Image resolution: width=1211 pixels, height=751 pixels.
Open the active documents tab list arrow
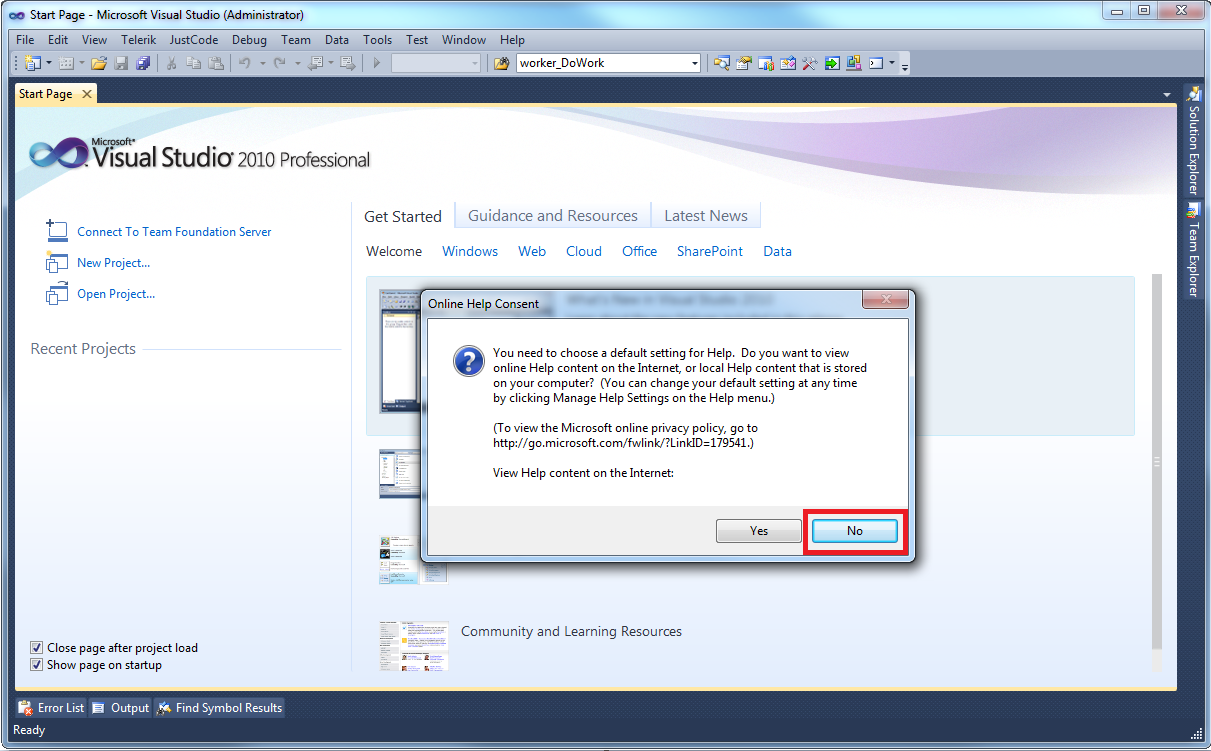[1167, 95]
